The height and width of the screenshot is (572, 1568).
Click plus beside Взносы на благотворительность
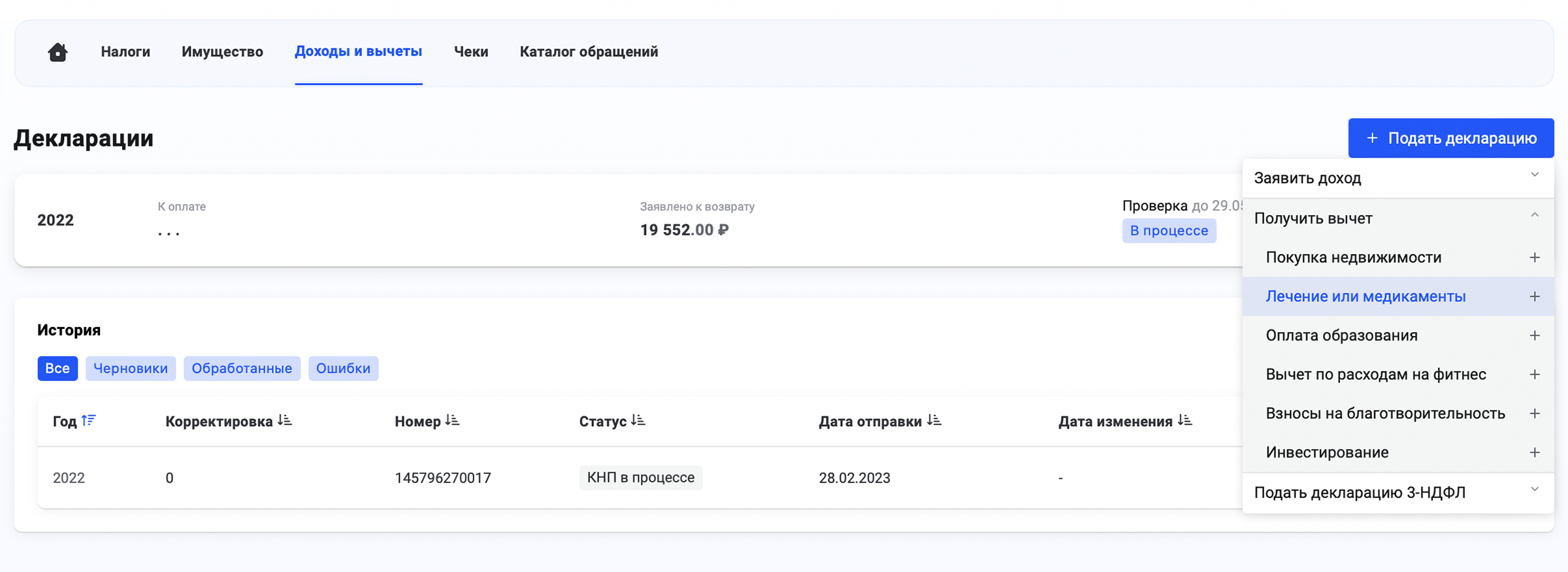pos(1535,414)
